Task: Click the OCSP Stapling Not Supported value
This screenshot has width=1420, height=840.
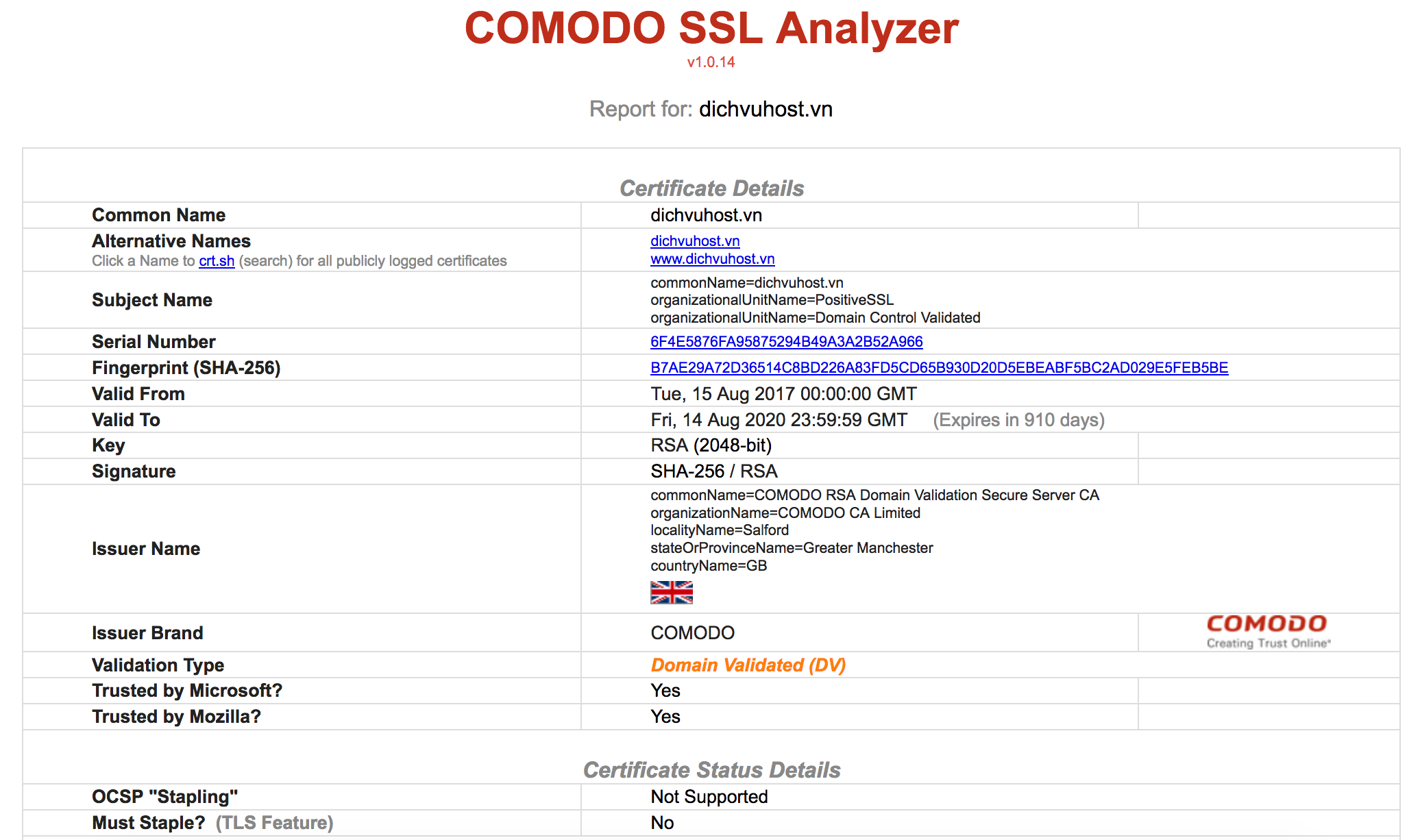Action: [x=709, y=797]
